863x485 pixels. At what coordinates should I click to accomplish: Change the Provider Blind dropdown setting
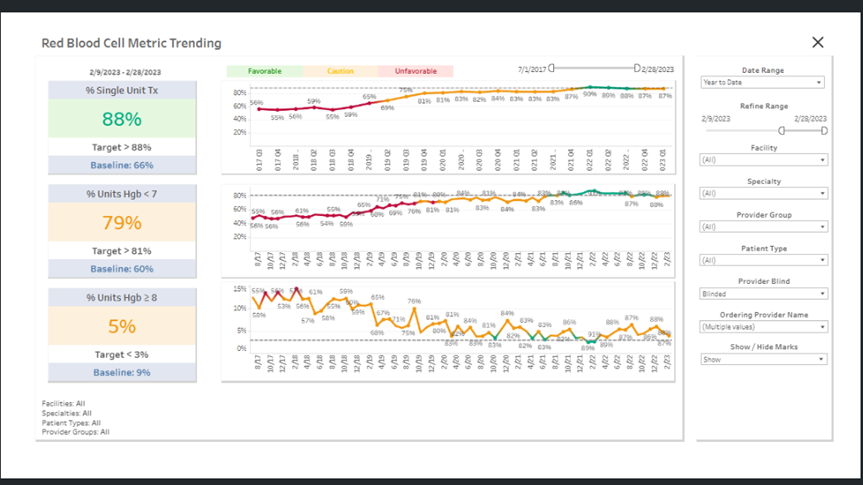point(763,294)
